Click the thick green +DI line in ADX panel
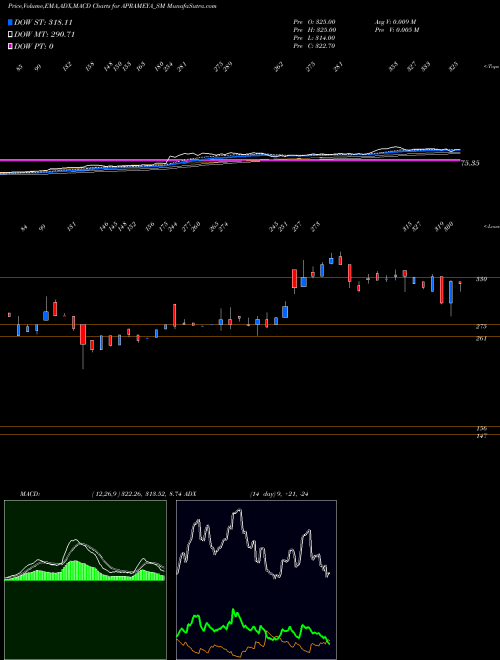 click(234, 612)
